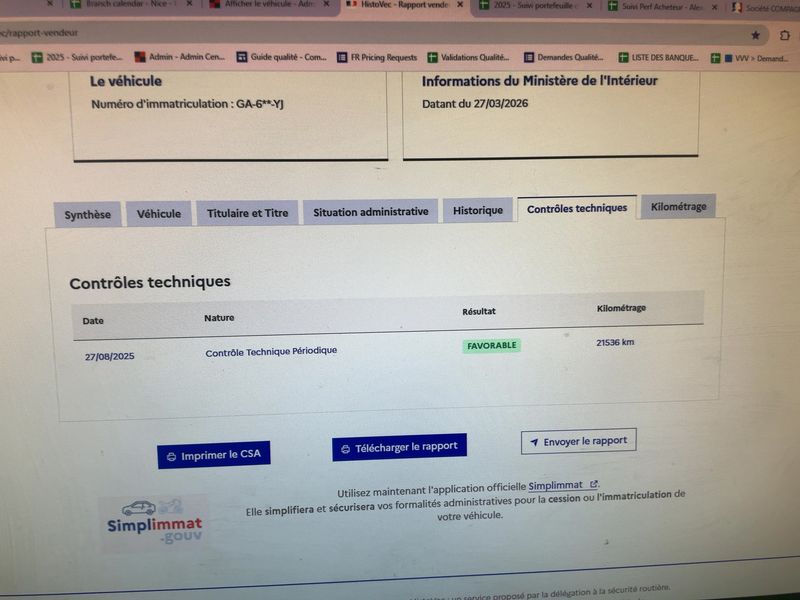The image size is (800, 600).
Task: Open the Synthèse tab
Action: point(88,214)
